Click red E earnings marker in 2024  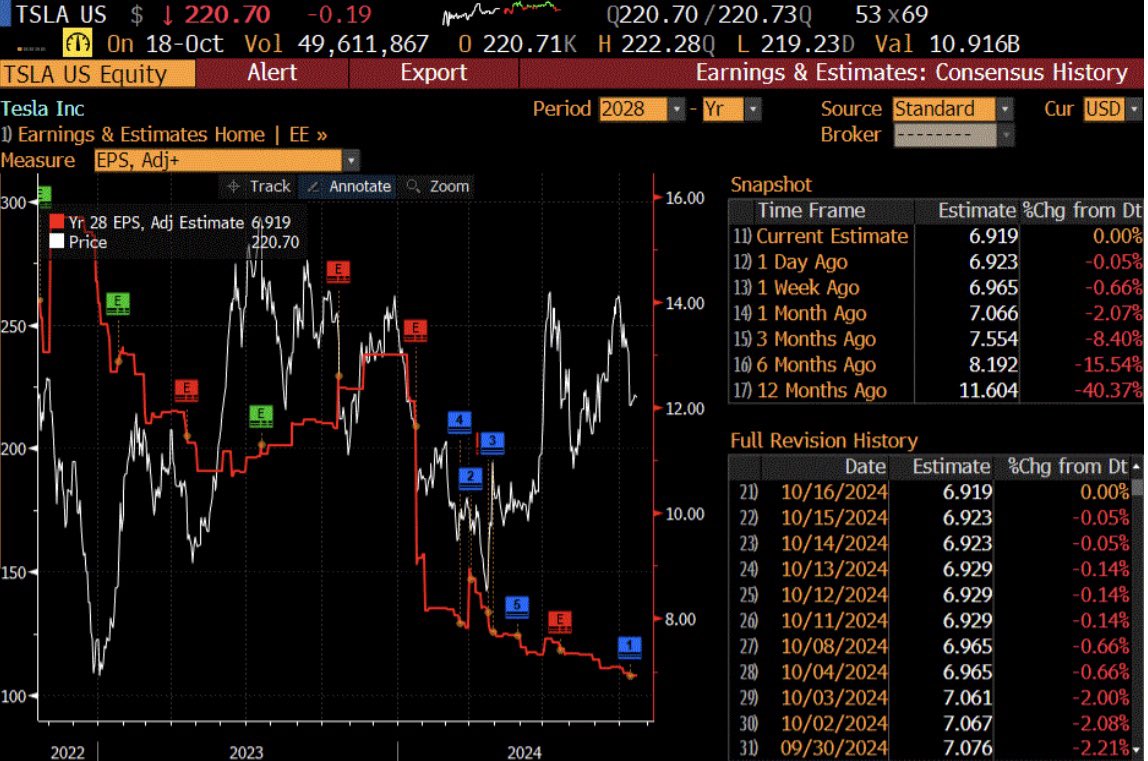559,622
